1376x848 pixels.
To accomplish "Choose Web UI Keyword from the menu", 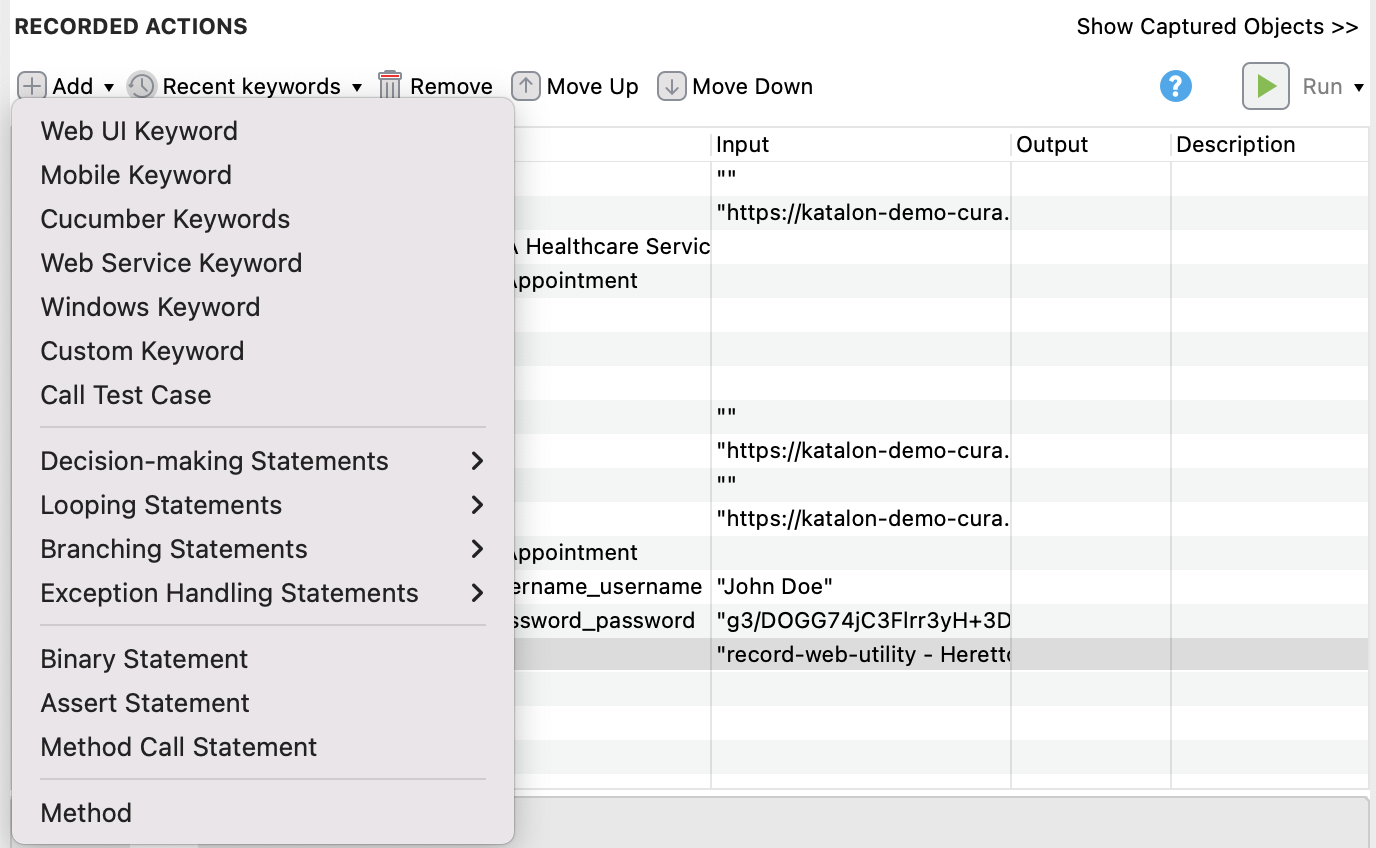I will [139, 131].
